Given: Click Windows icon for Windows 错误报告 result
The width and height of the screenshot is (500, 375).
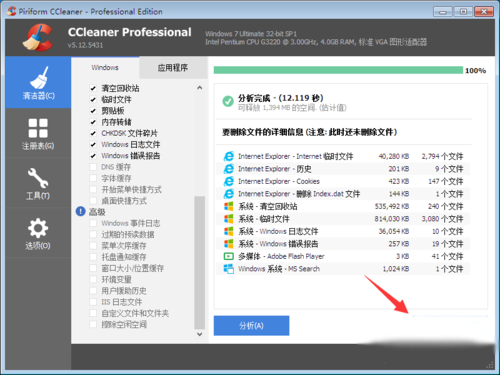Looking at the screenshot, I should point(229,244).
